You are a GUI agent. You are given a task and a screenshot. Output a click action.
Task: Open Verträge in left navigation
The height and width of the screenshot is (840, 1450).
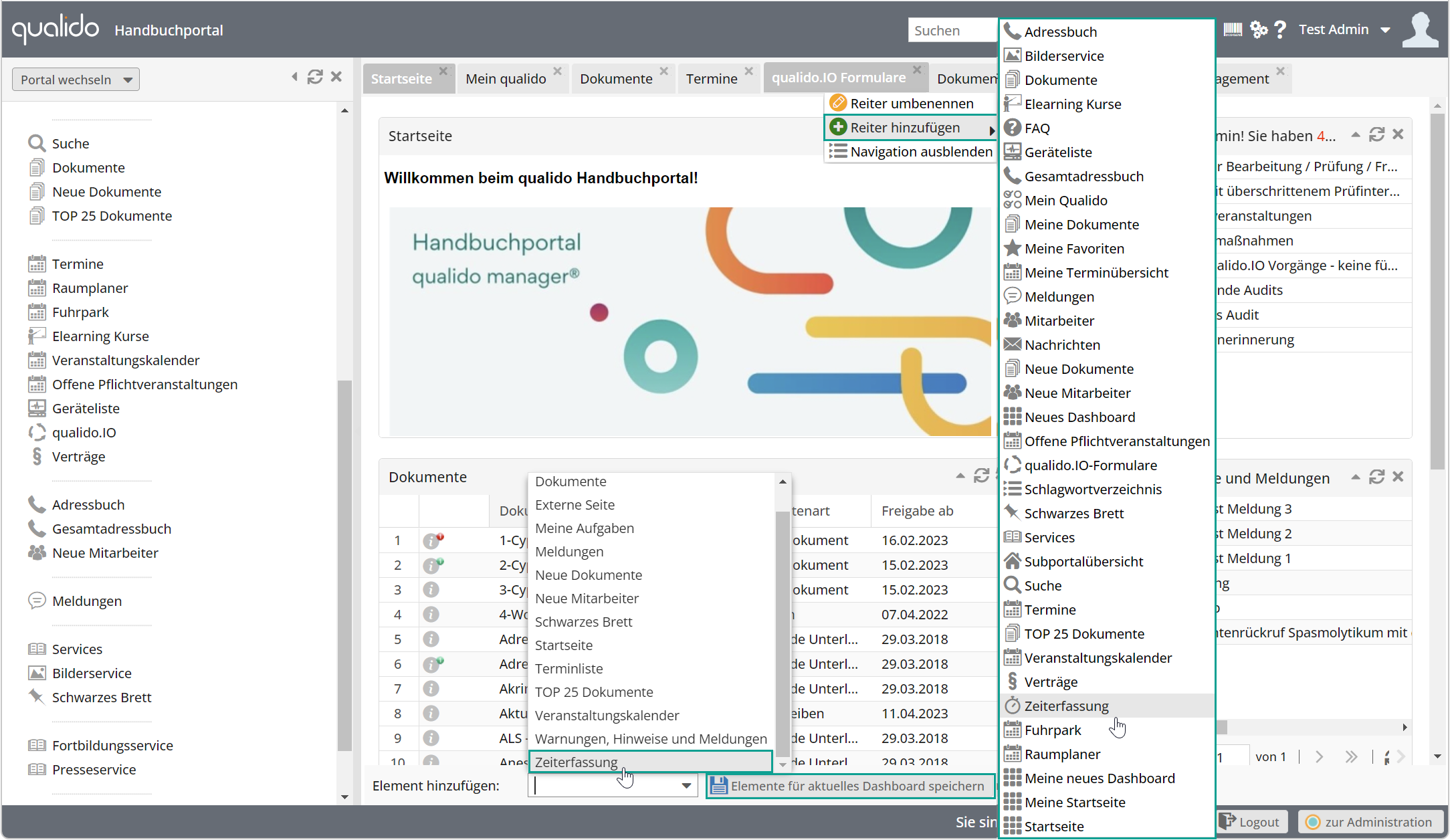point(78,456)
